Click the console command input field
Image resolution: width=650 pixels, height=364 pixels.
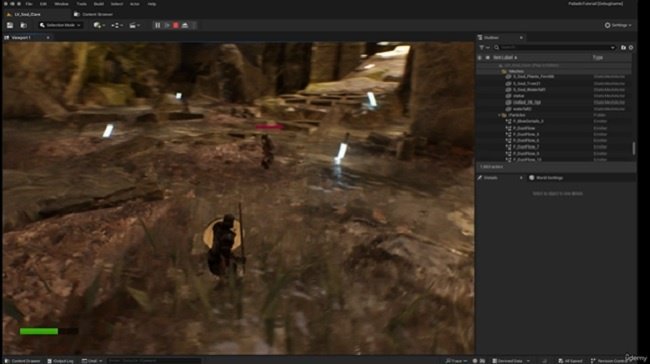(153, 361)
